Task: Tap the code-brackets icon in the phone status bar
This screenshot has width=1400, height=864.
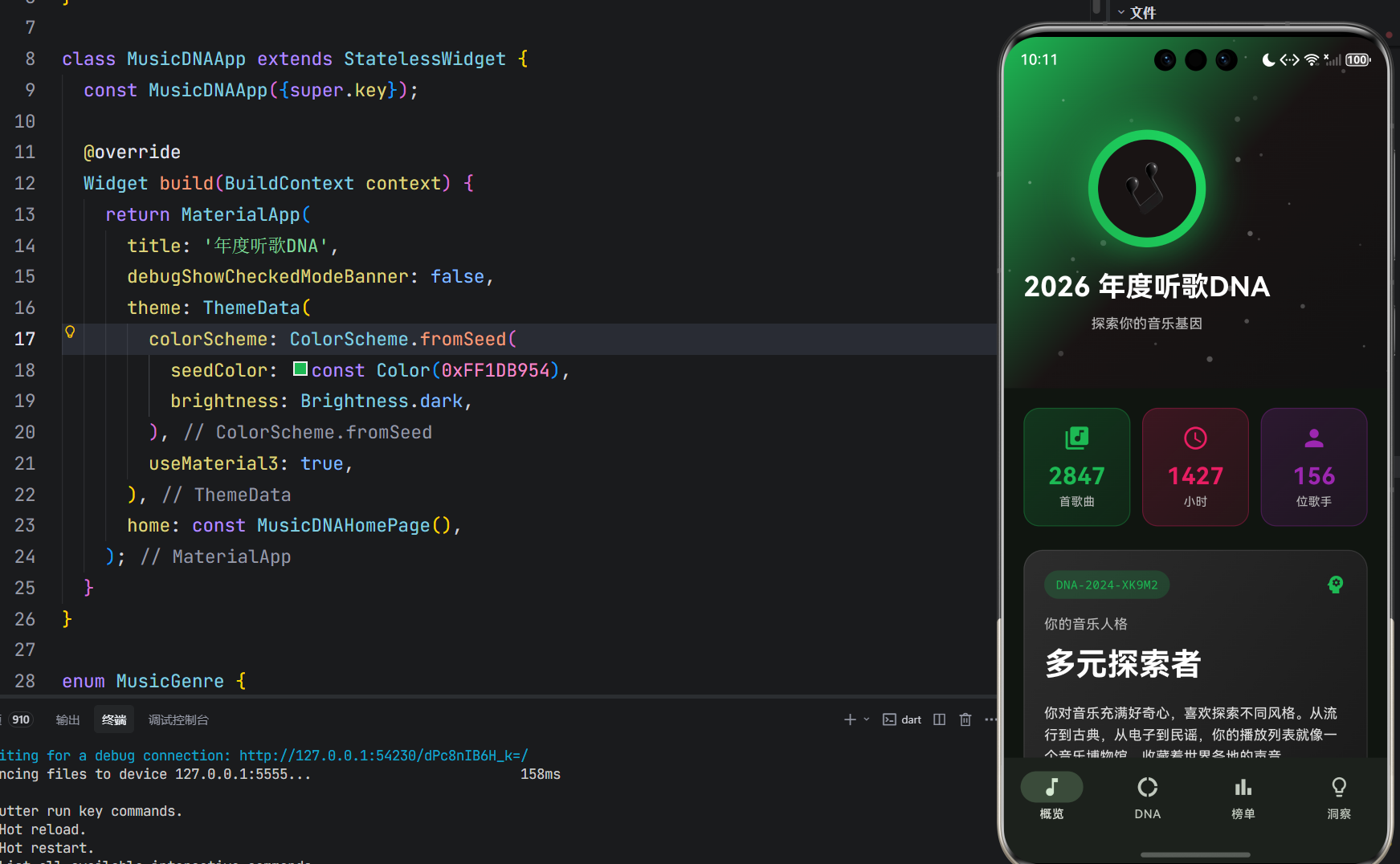Action: 1289,59
